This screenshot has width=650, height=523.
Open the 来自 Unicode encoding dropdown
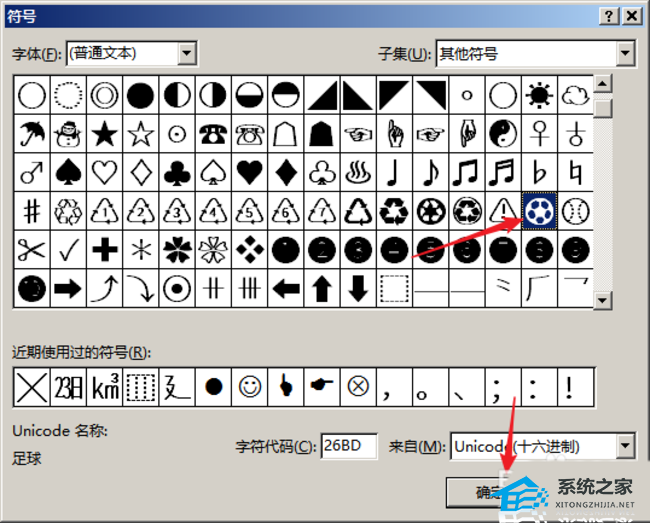click(625, 446)
